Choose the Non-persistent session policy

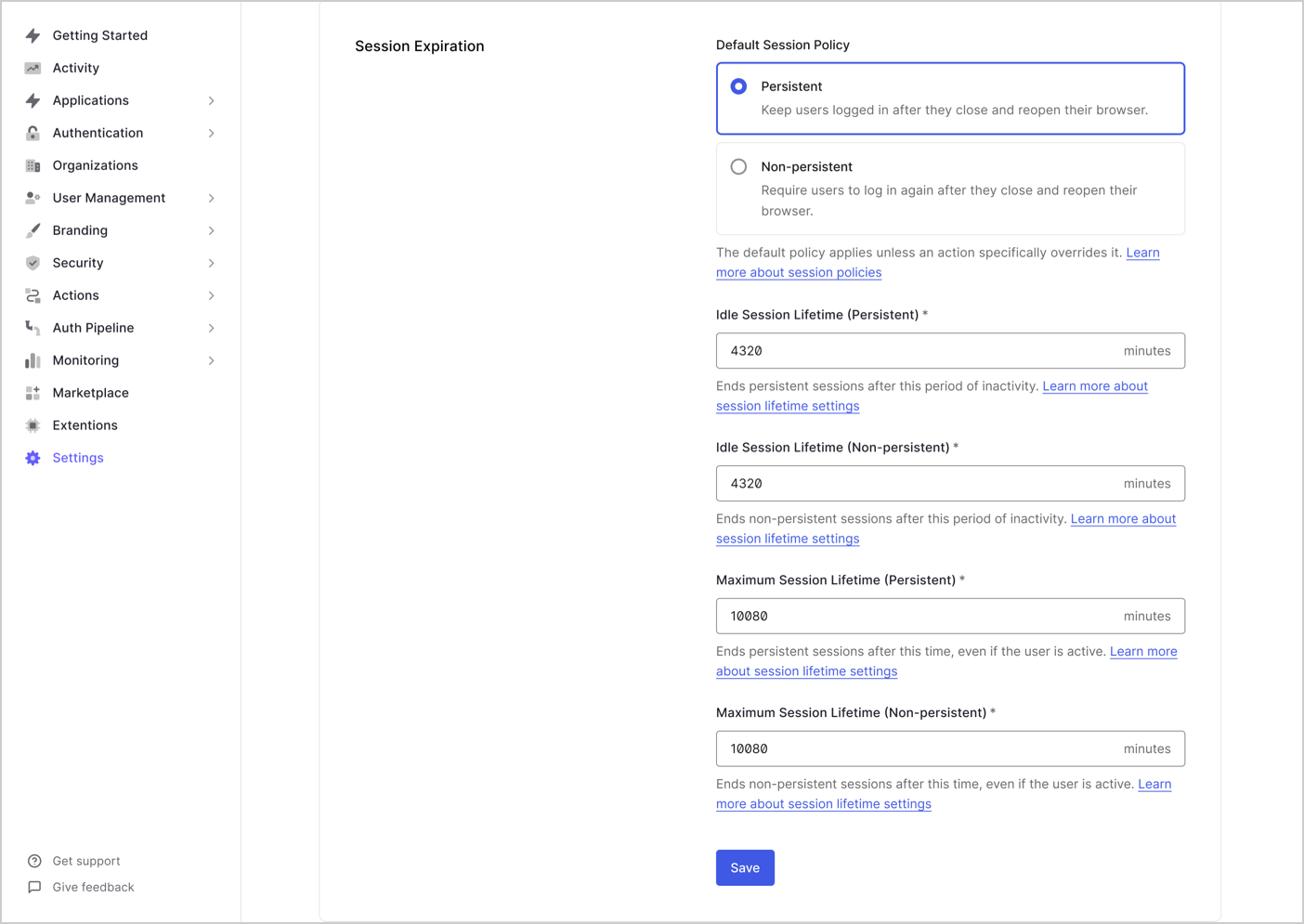pyautogui.click(x=738, y=166)
